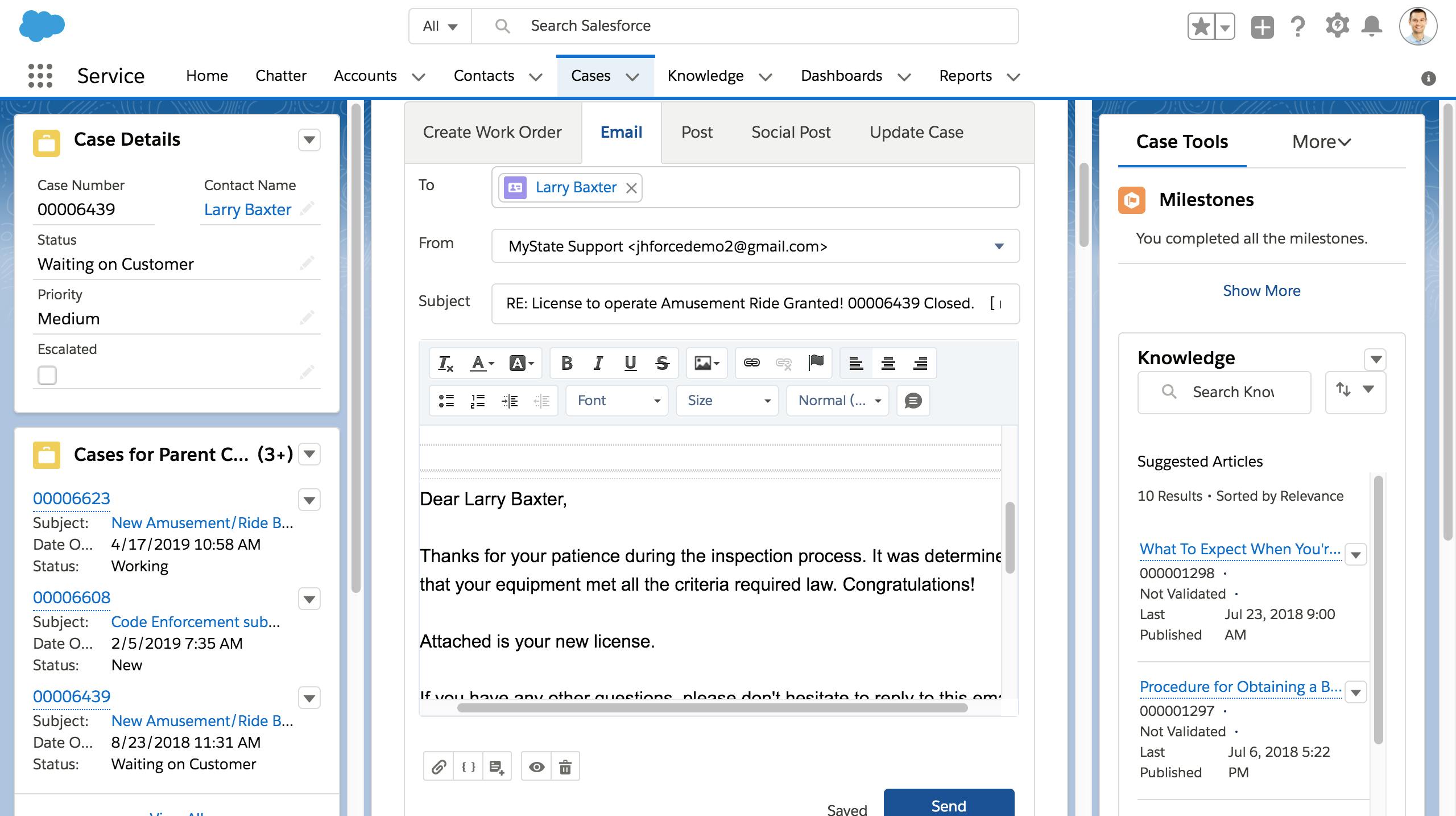Image resolution: width=1456 pixels, height=816 pixels.
Task: Open the Size dropdown
Action: pyautogui.click(x=727, y=401)
